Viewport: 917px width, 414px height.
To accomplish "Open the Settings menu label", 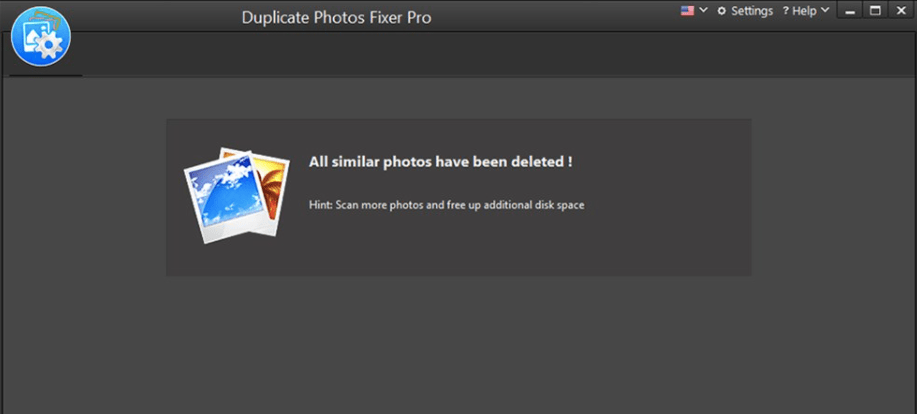I will 752,11.
